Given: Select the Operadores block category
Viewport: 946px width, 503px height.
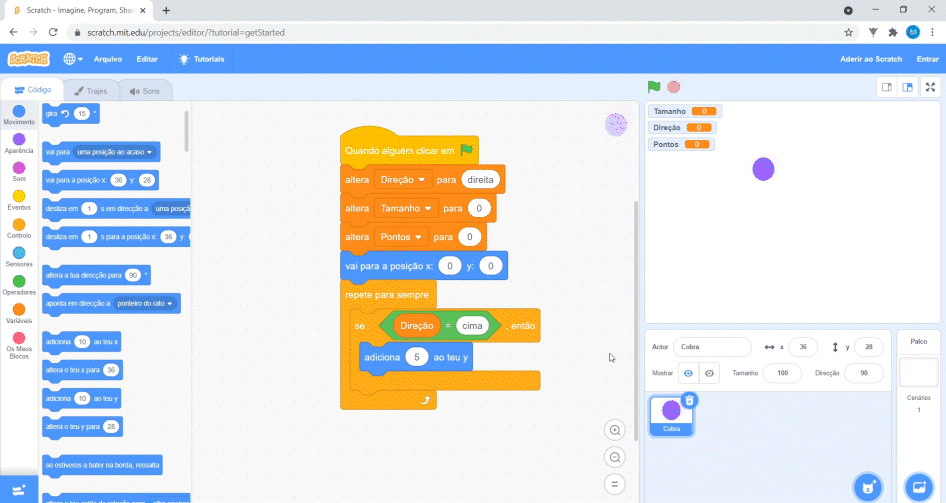Looking at the screenshot, I should (x=19, y=285).
